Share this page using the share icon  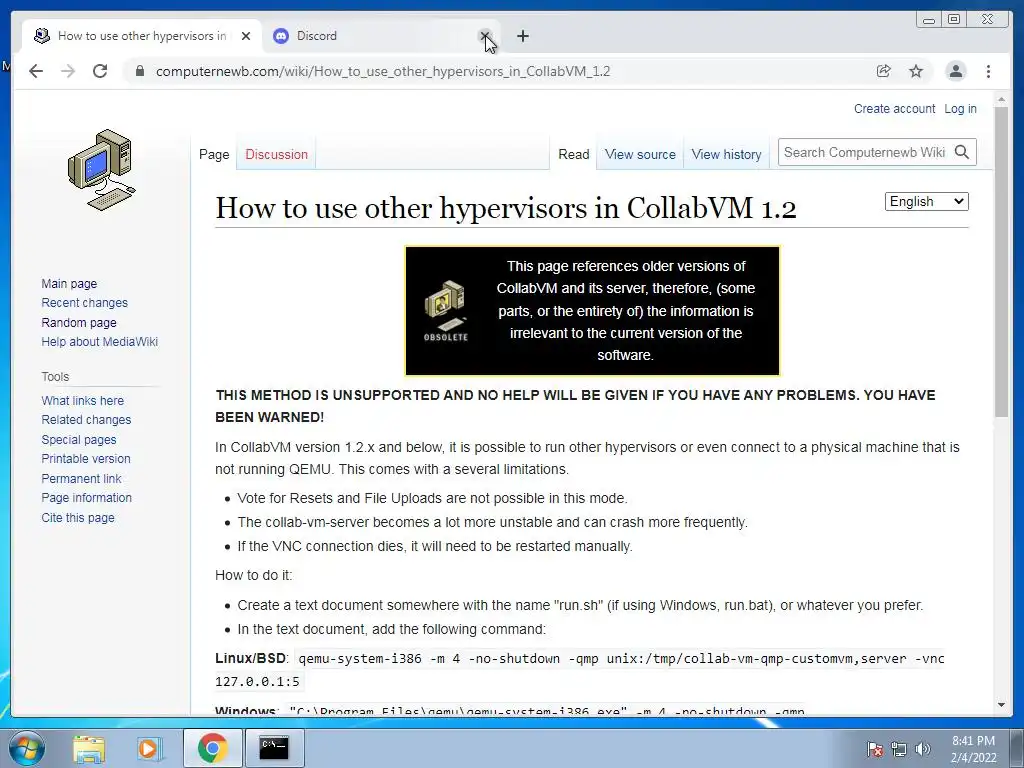(x=884, y=71)
